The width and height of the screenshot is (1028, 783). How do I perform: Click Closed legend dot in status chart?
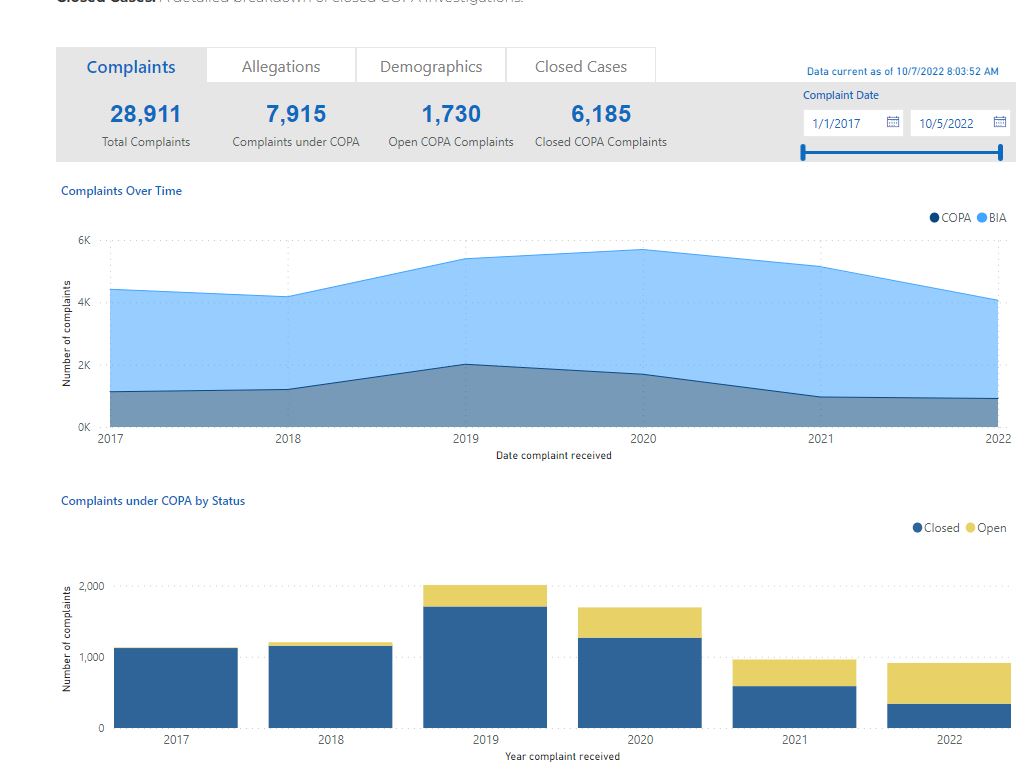[917, 528]
